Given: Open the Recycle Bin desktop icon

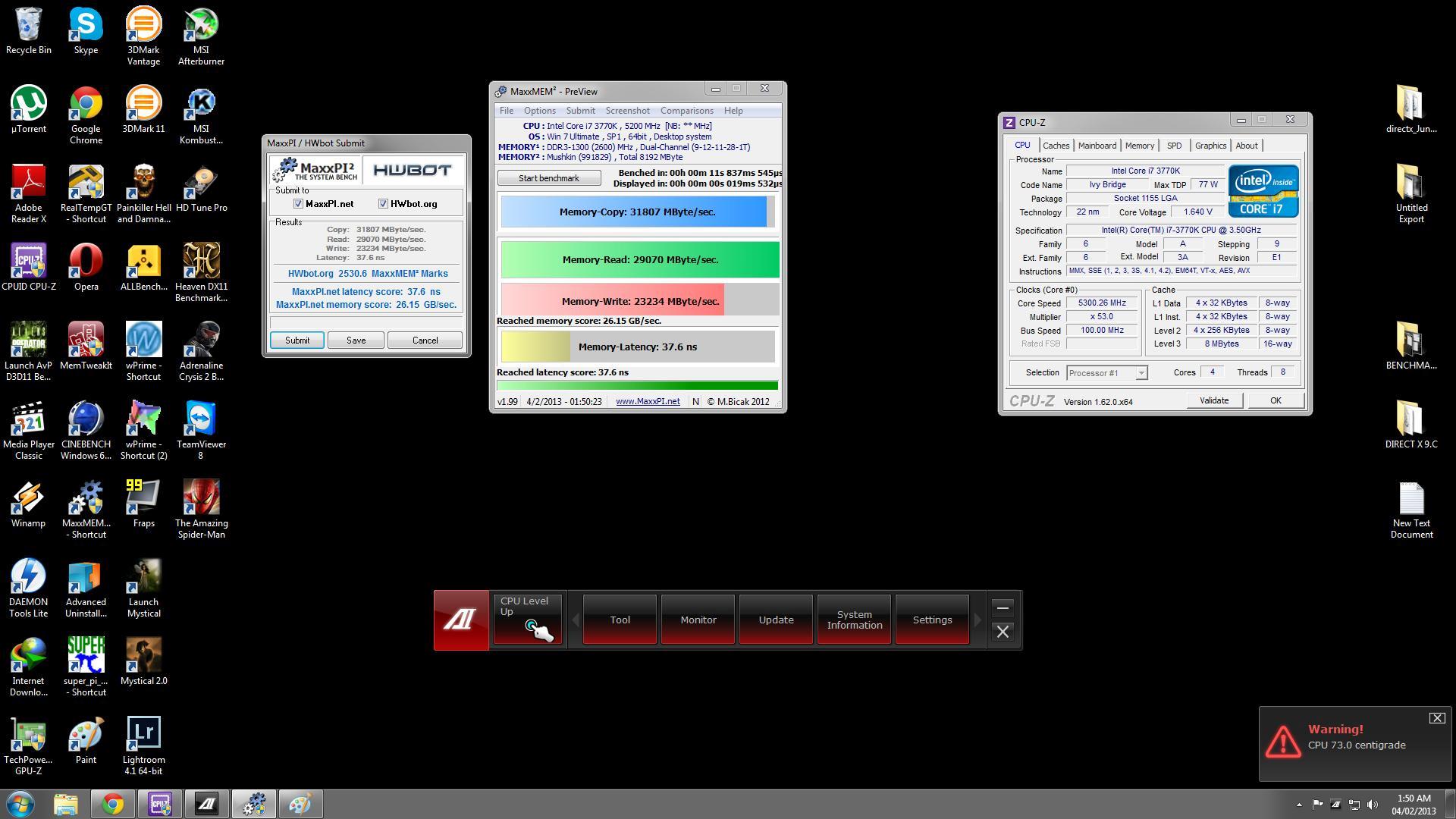Looking at the screenshot, I should tap(29, 31).
